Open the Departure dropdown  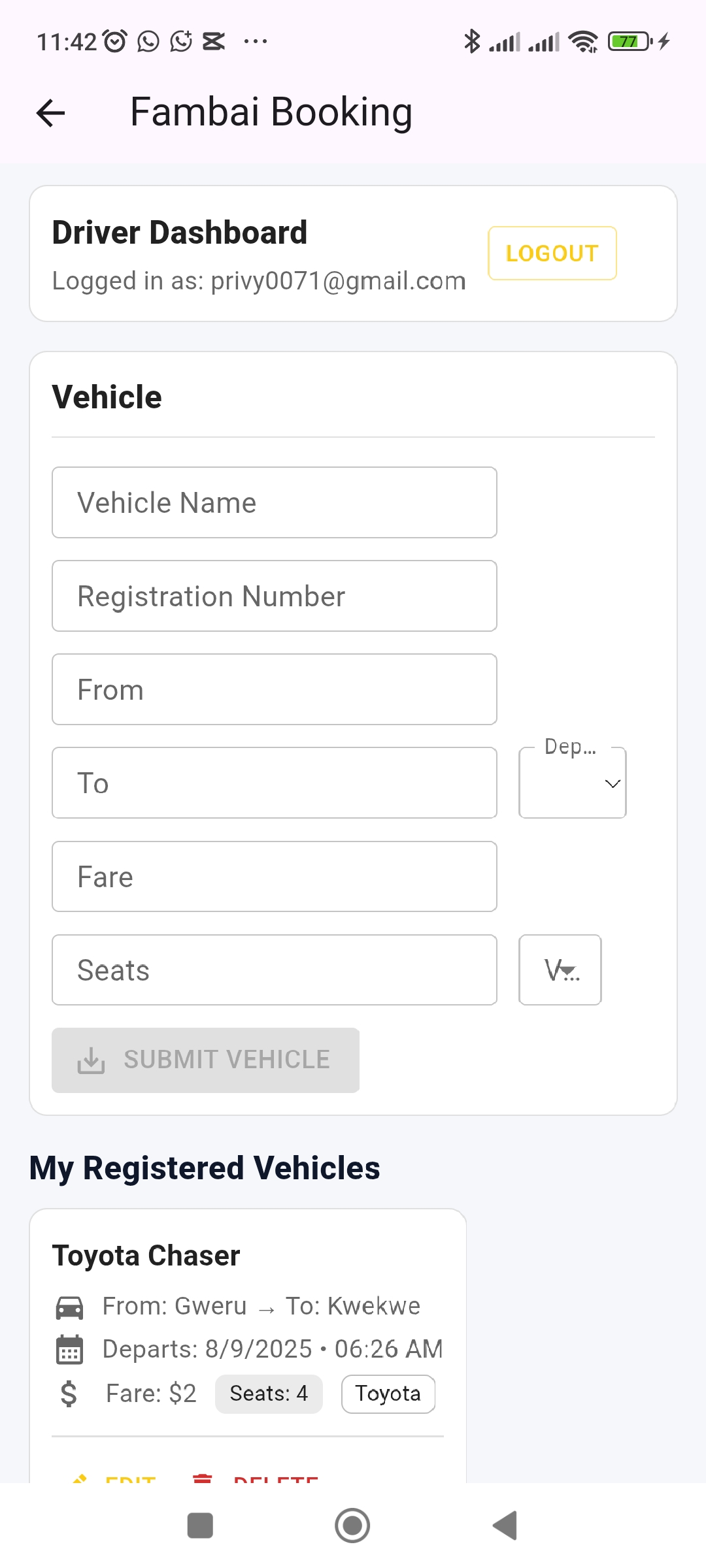(x=573, y=783)
